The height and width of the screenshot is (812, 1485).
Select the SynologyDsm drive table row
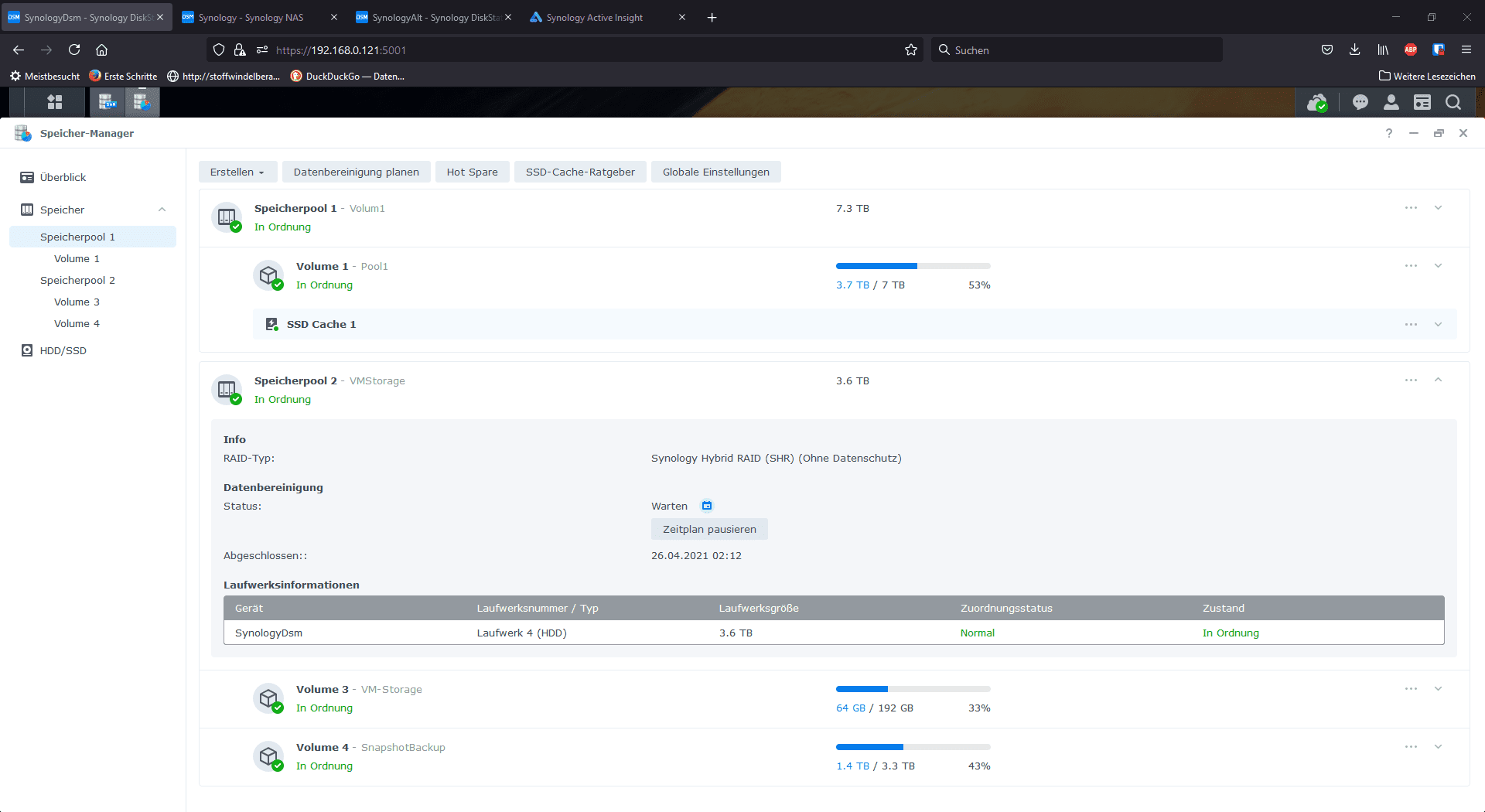point(834,633)
